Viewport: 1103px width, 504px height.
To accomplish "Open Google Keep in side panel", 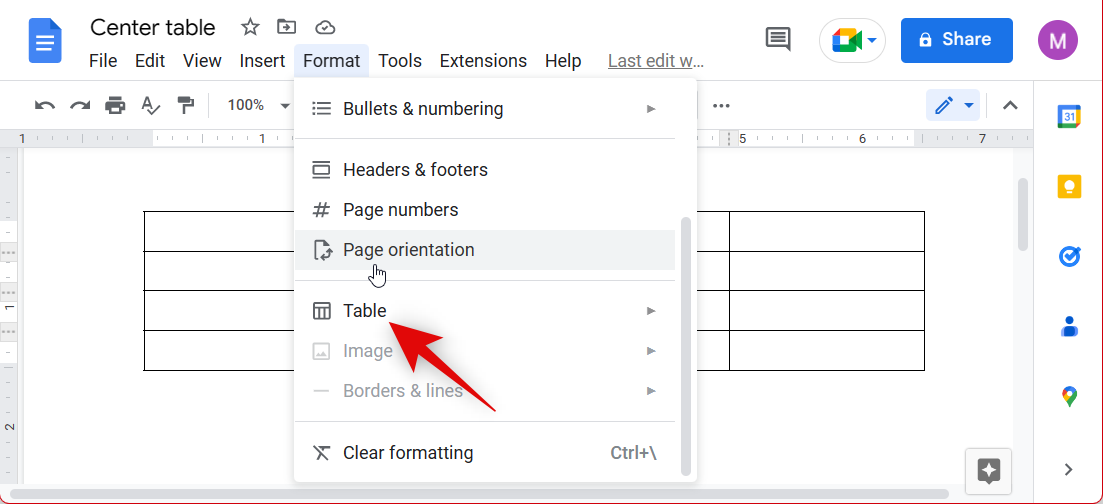I will [x=1069, y=187].
